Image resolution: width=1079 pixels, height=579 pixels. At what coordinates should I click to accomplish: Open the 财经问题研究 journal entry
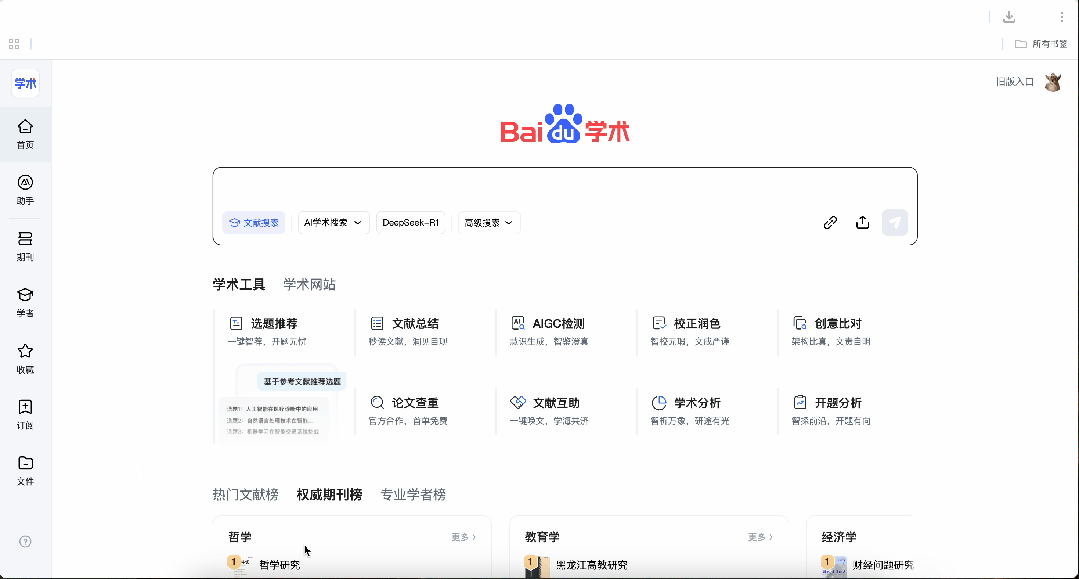(x=883, y=565)
